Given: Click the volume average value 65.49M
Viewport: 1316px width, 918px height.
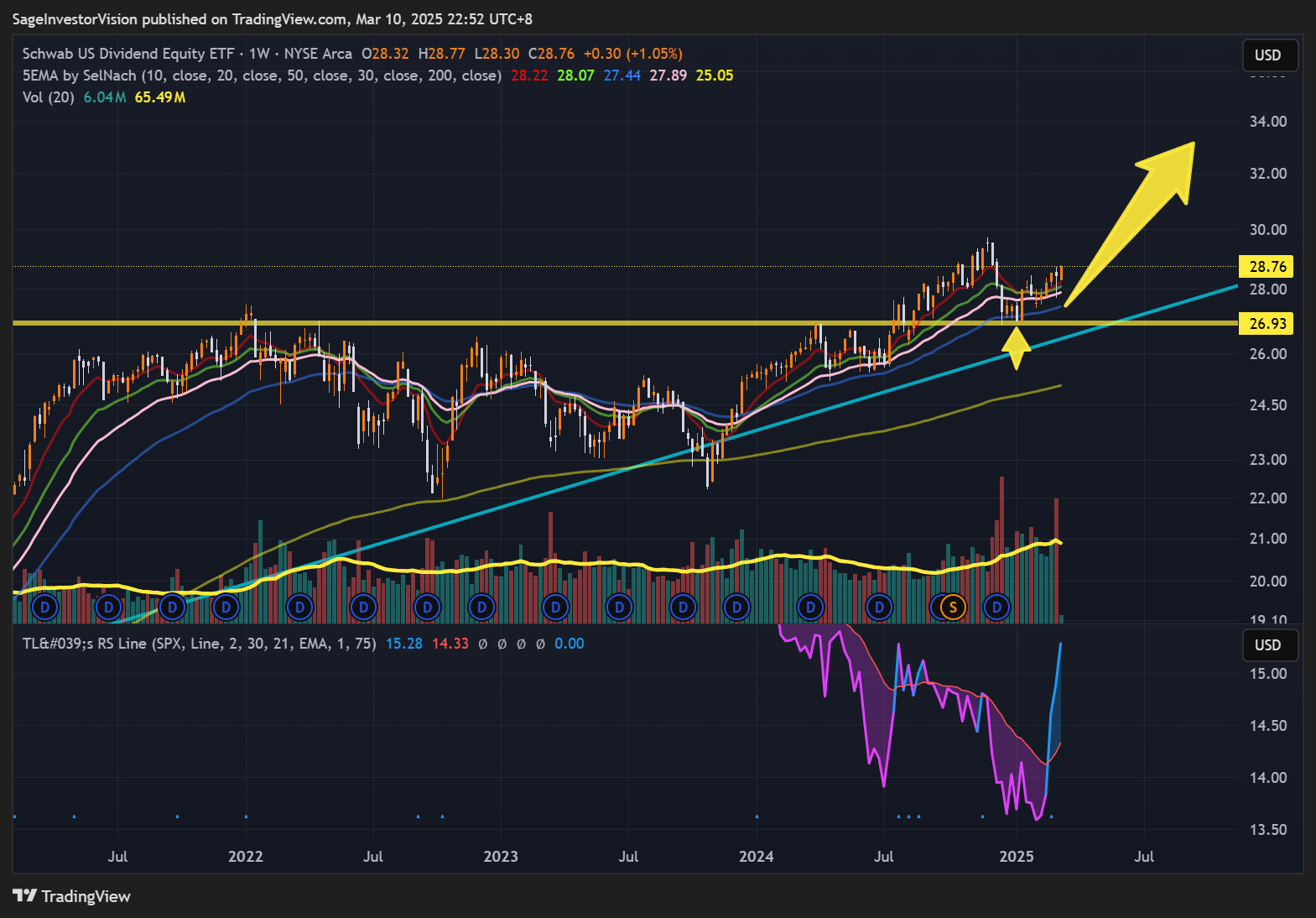Looking at the screenshot, I should pos(160,97).
